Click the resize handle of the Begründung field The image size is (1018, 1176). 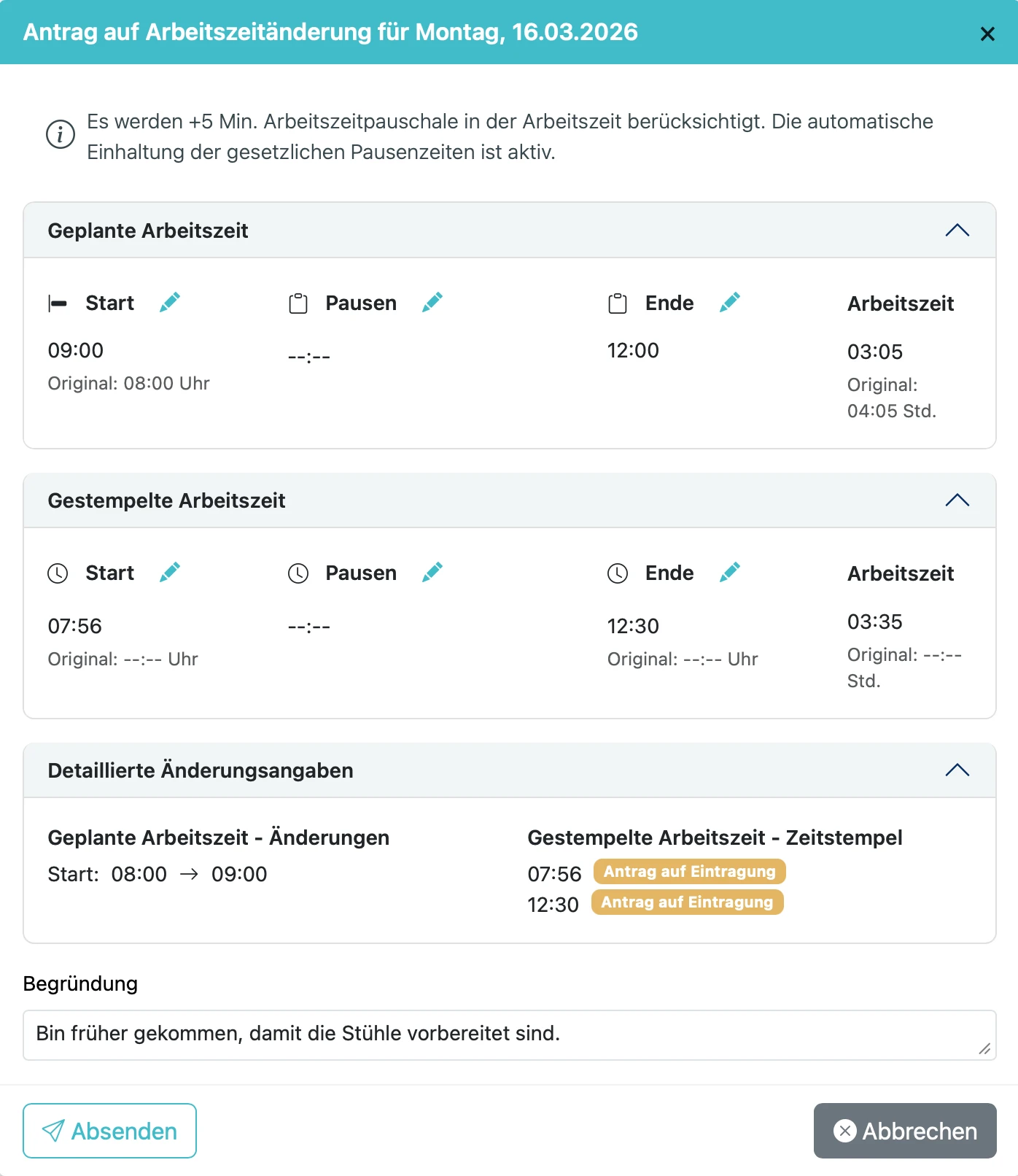click(x=984, y=1049)
